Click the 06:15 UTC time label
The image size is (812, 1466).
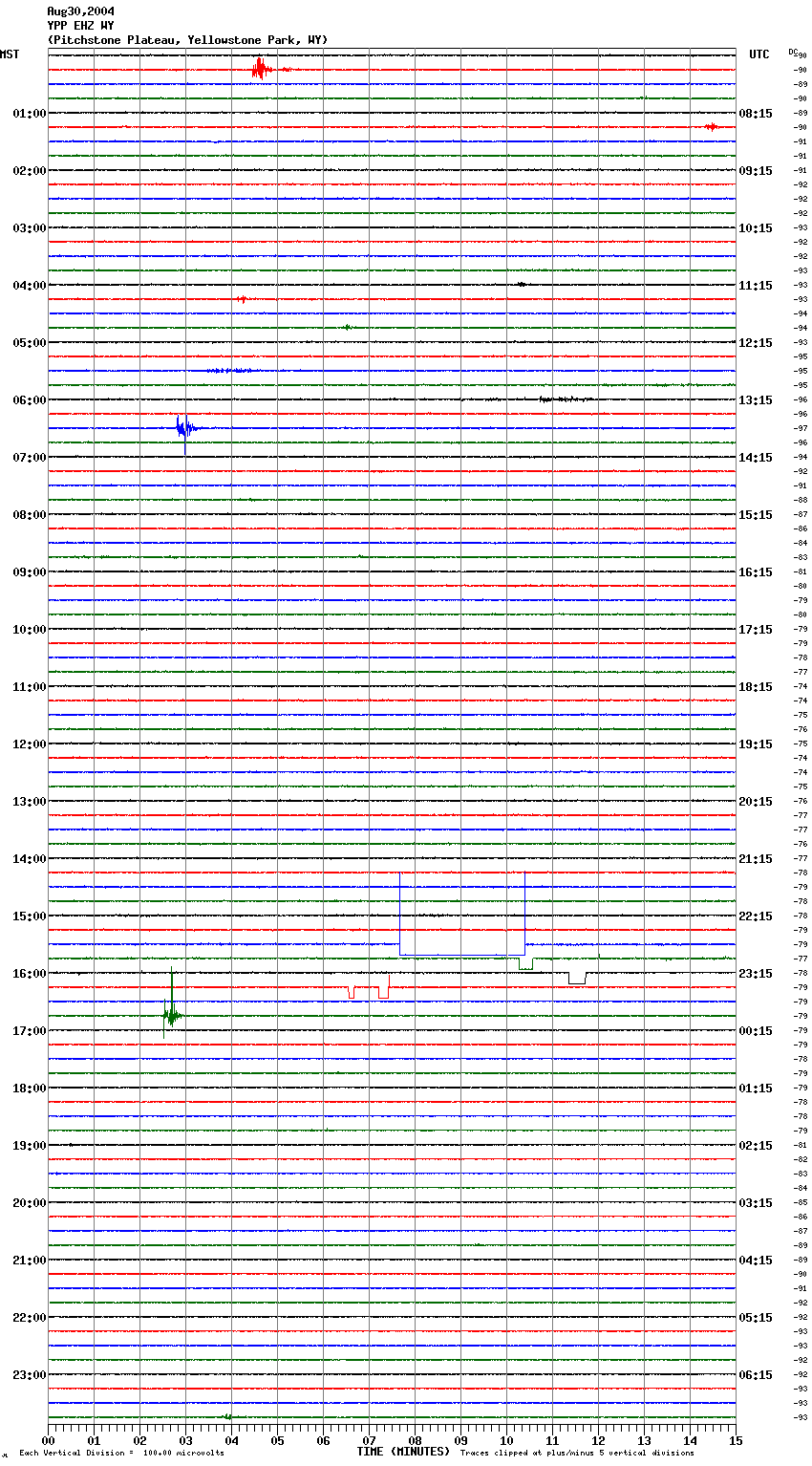(756, 1375)
